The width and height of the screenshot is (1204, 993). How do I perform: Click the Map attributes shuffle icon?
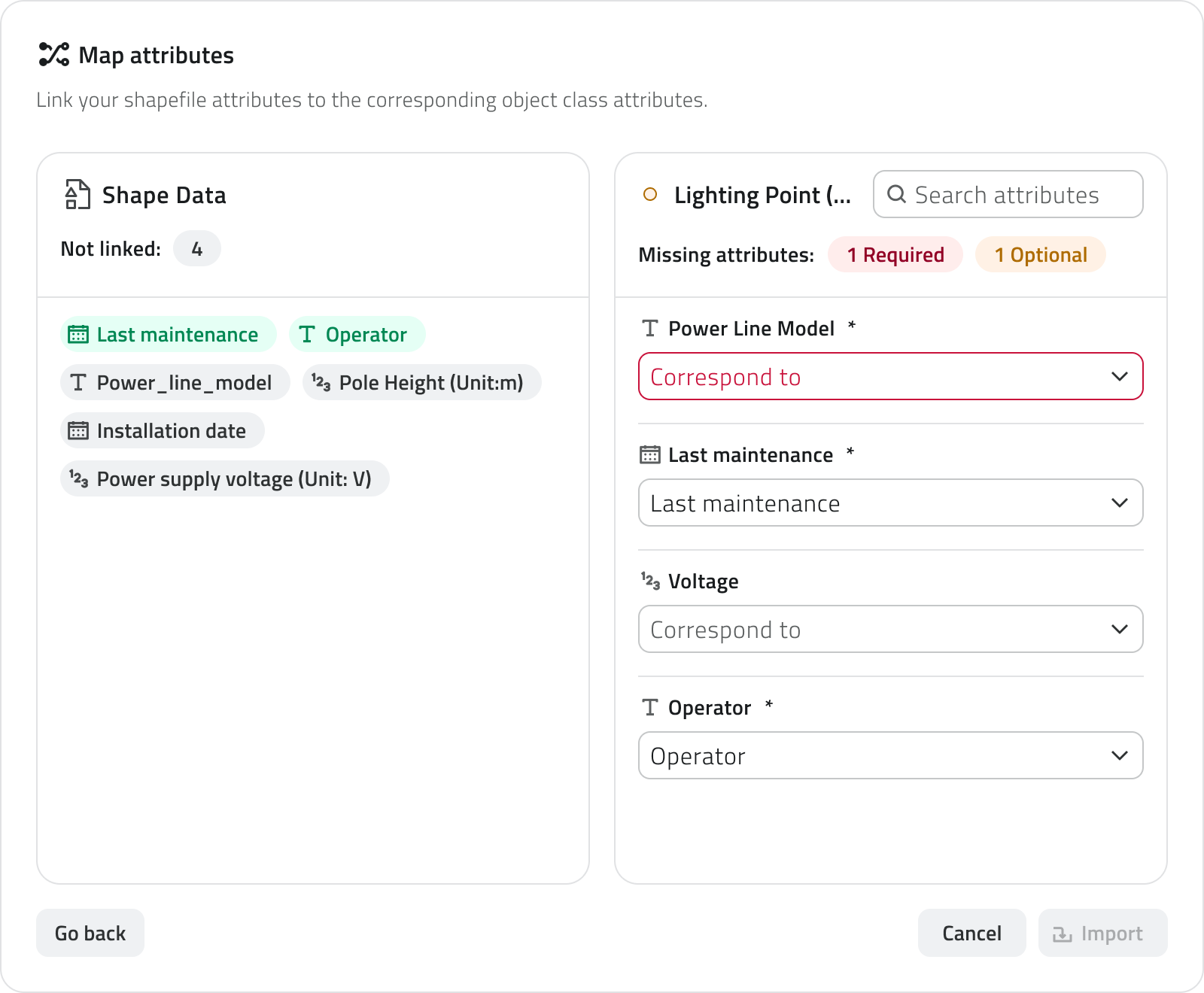[x=53, y=55]
